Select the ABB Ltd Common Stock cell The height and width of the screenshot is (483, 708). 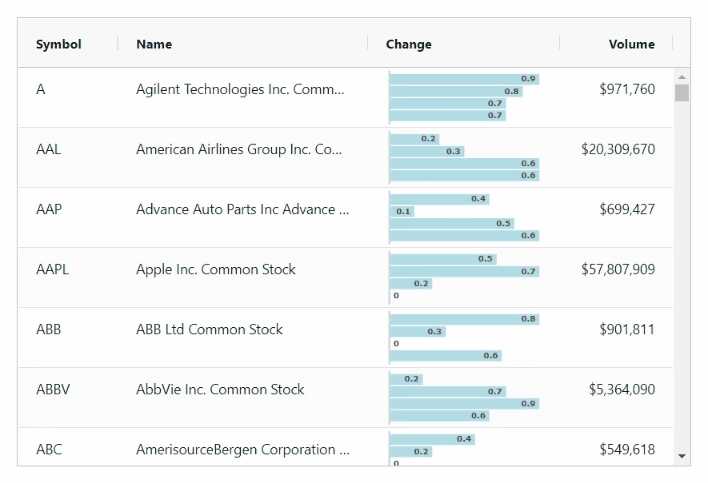coord(209,329)
